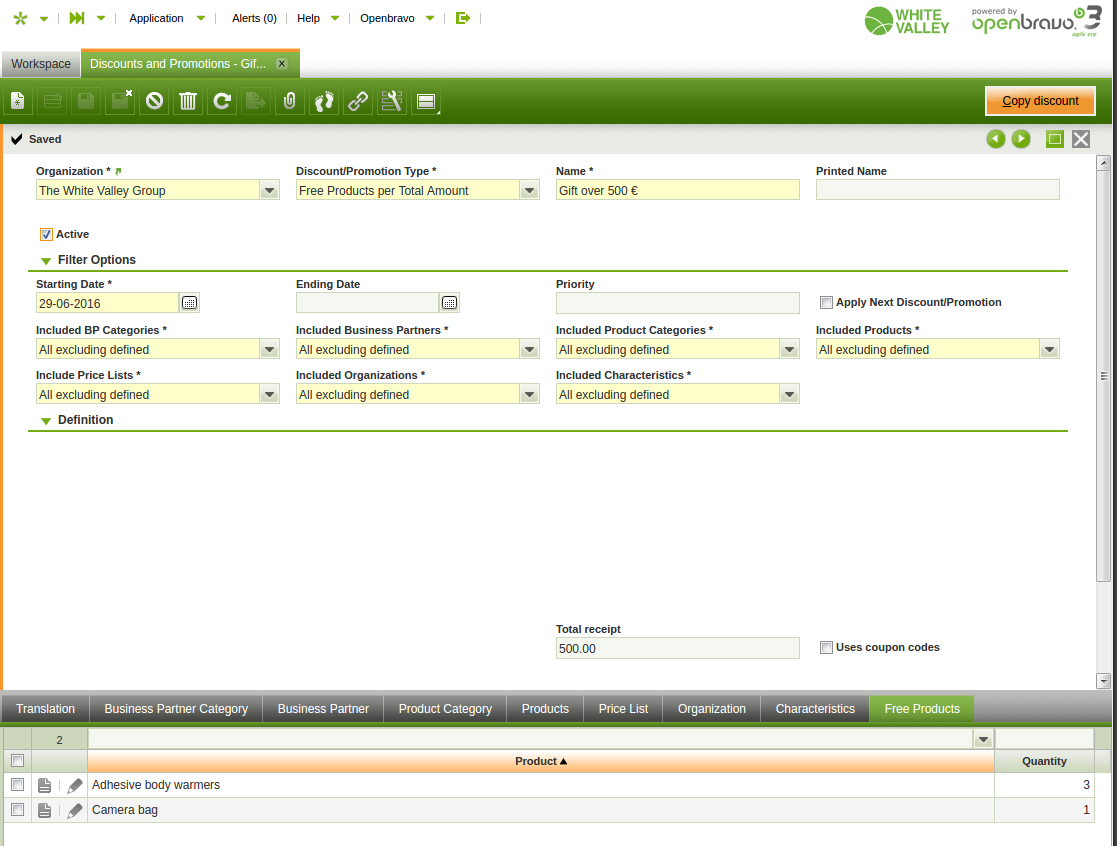
Task: Switch to the Product Category tab
Action: point(445,709)
